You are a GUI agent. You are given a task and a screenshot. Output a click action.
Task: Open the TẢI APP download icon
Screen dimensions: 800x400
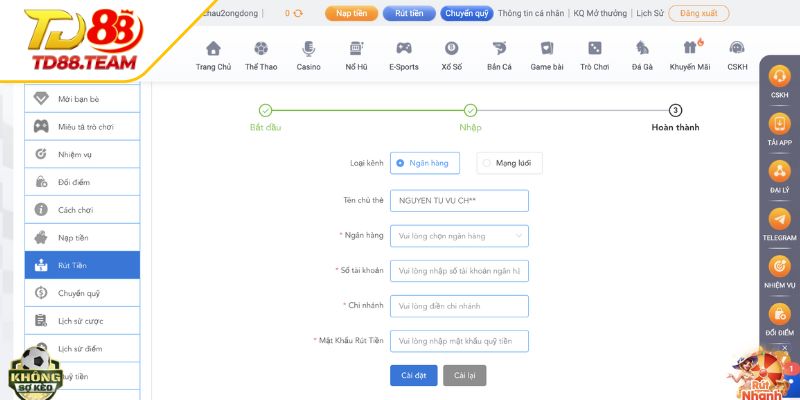pos(779,124)
